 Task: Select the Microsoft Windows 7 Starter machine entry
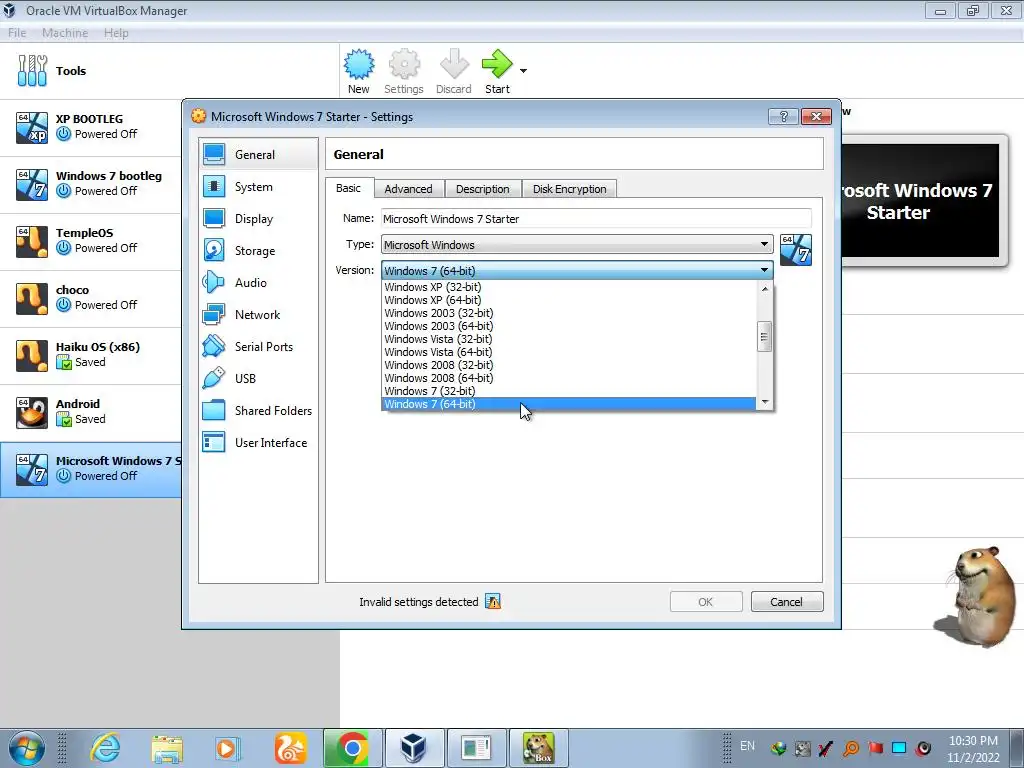tap(91, 469)
